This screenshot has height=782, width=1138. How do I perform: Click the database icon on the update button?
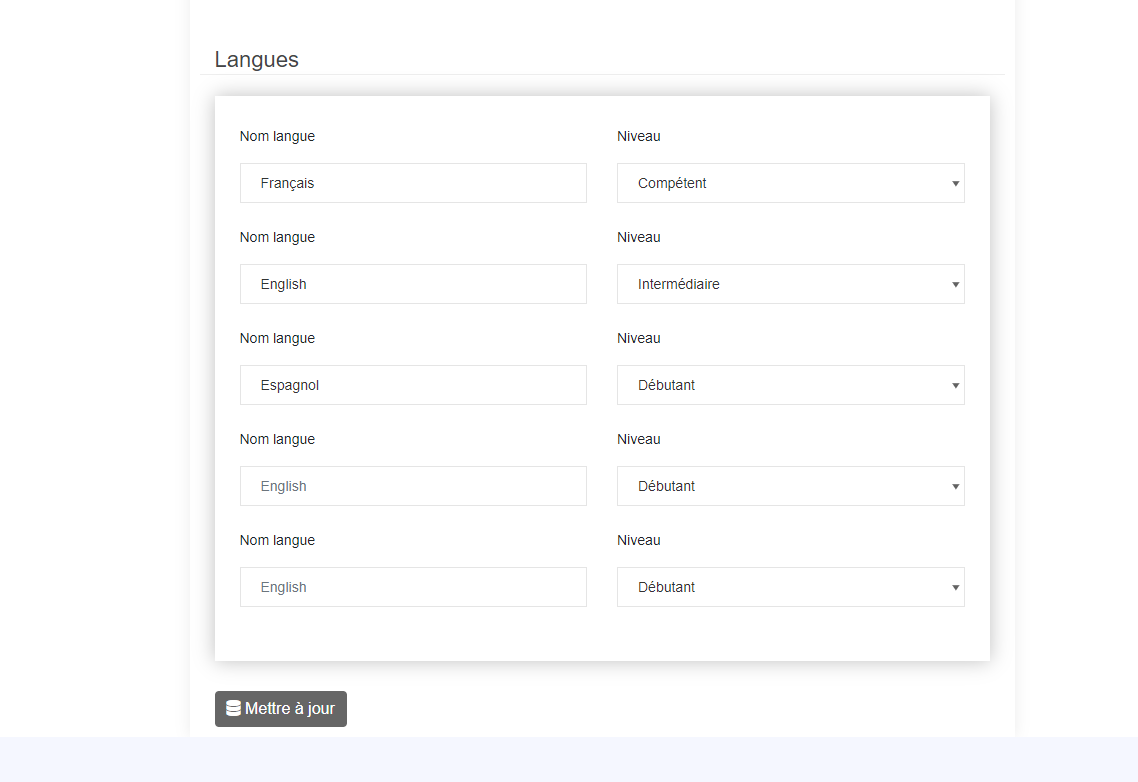tap(233, 709)
